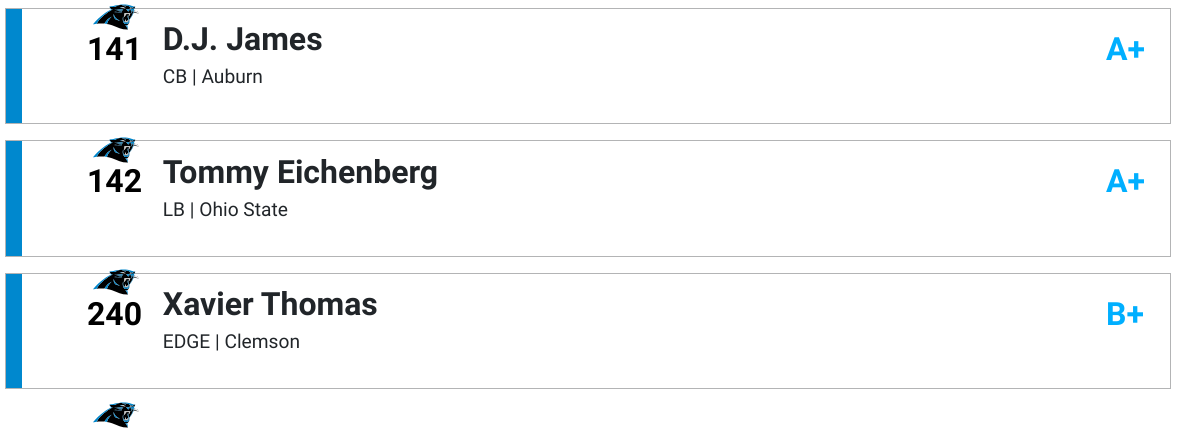The width and height of the screenshot is (1198, 441).
Task: Open Xavier Thomas player name
Action: pos(270,305)
